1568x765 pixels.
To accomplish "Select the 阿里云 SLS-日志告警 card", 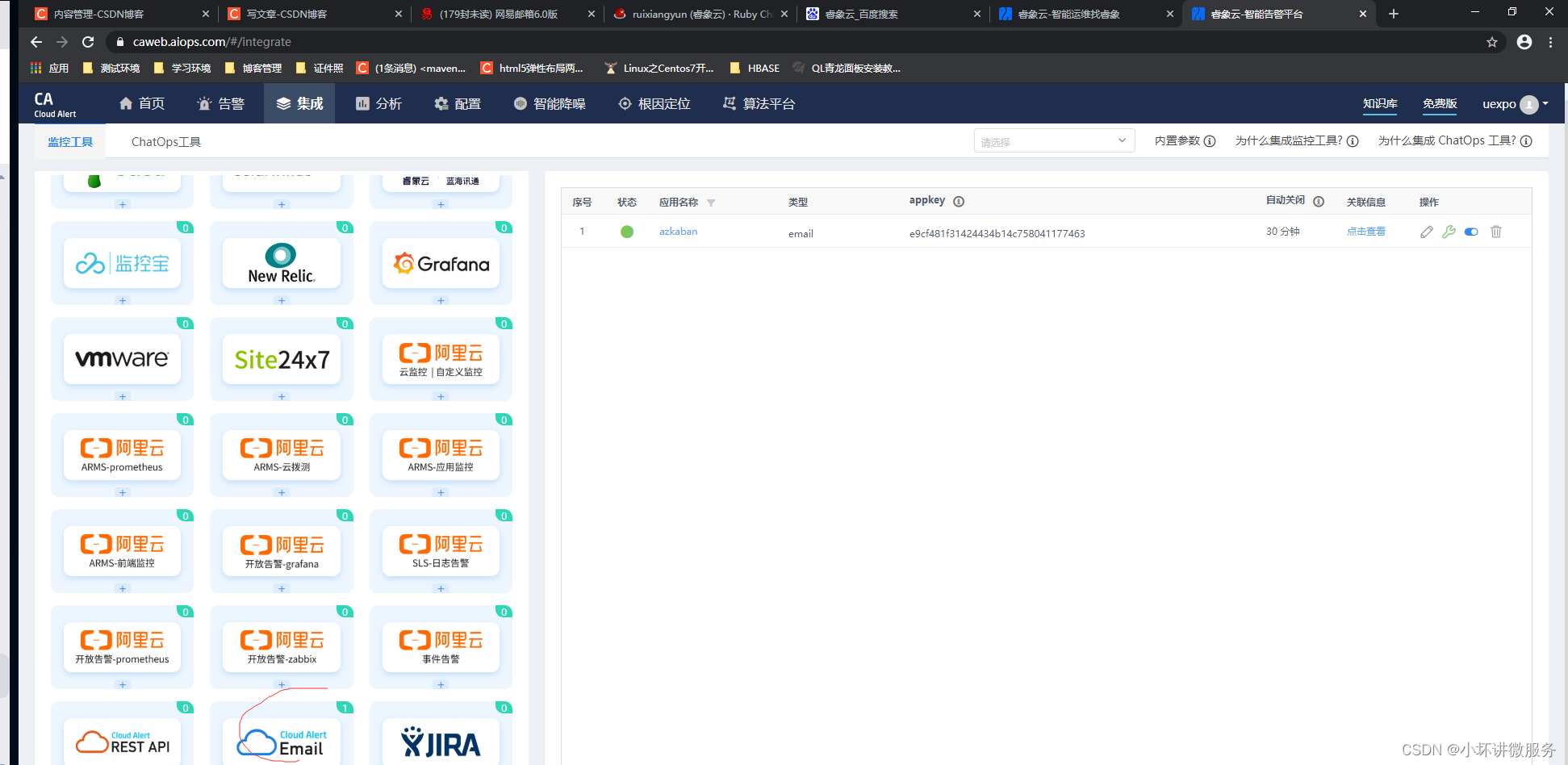I will coord(441,551).
